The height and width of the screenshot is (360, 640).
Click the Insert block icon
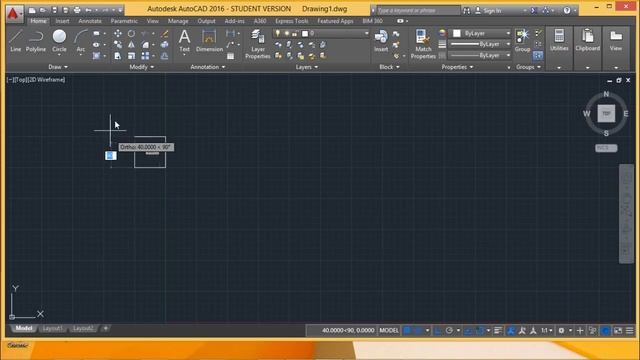381,40
